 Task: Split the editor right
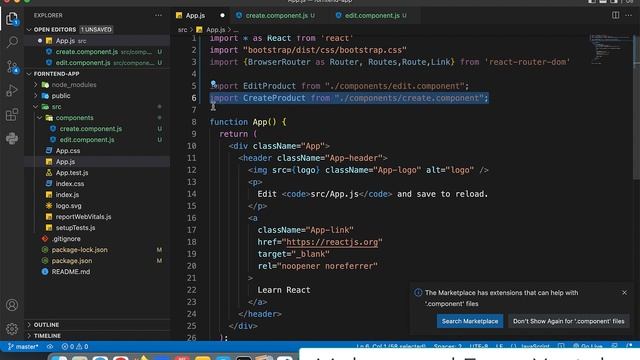616,15
